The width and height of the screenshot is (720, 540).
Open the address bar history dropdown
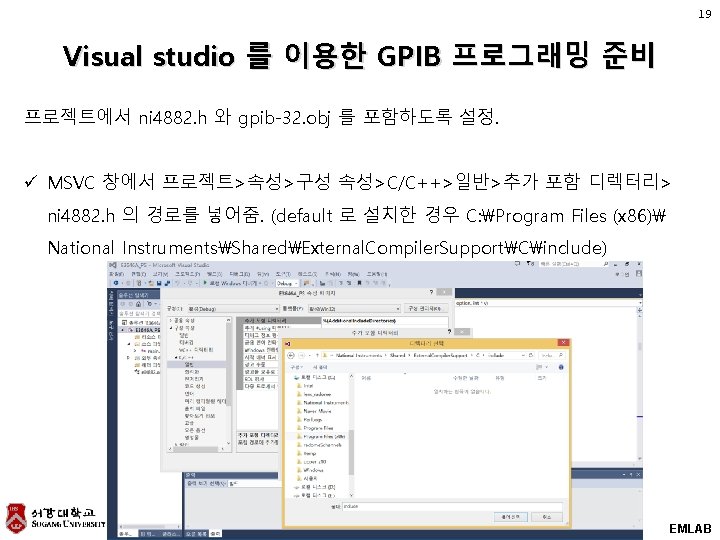point(523,355)
